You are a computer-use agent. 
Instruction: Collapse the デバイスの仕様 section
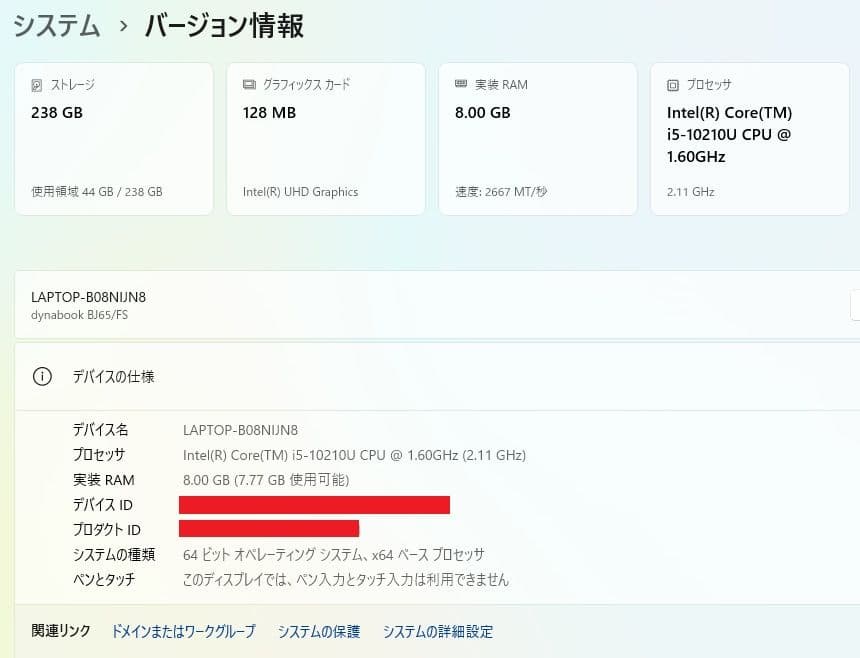coord(430,377)
